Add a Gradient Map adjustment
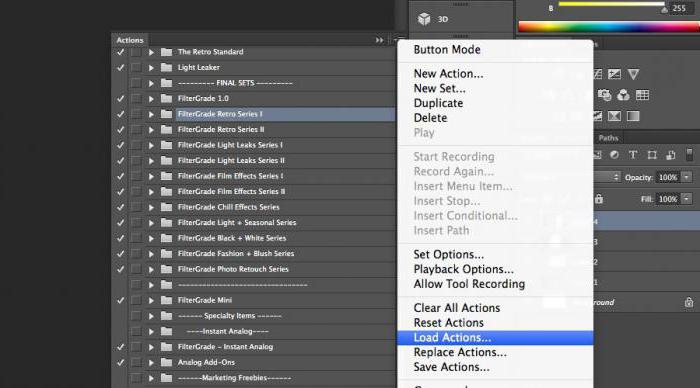The height and width of the screenshot is (388, 700). tap(633, 116)
